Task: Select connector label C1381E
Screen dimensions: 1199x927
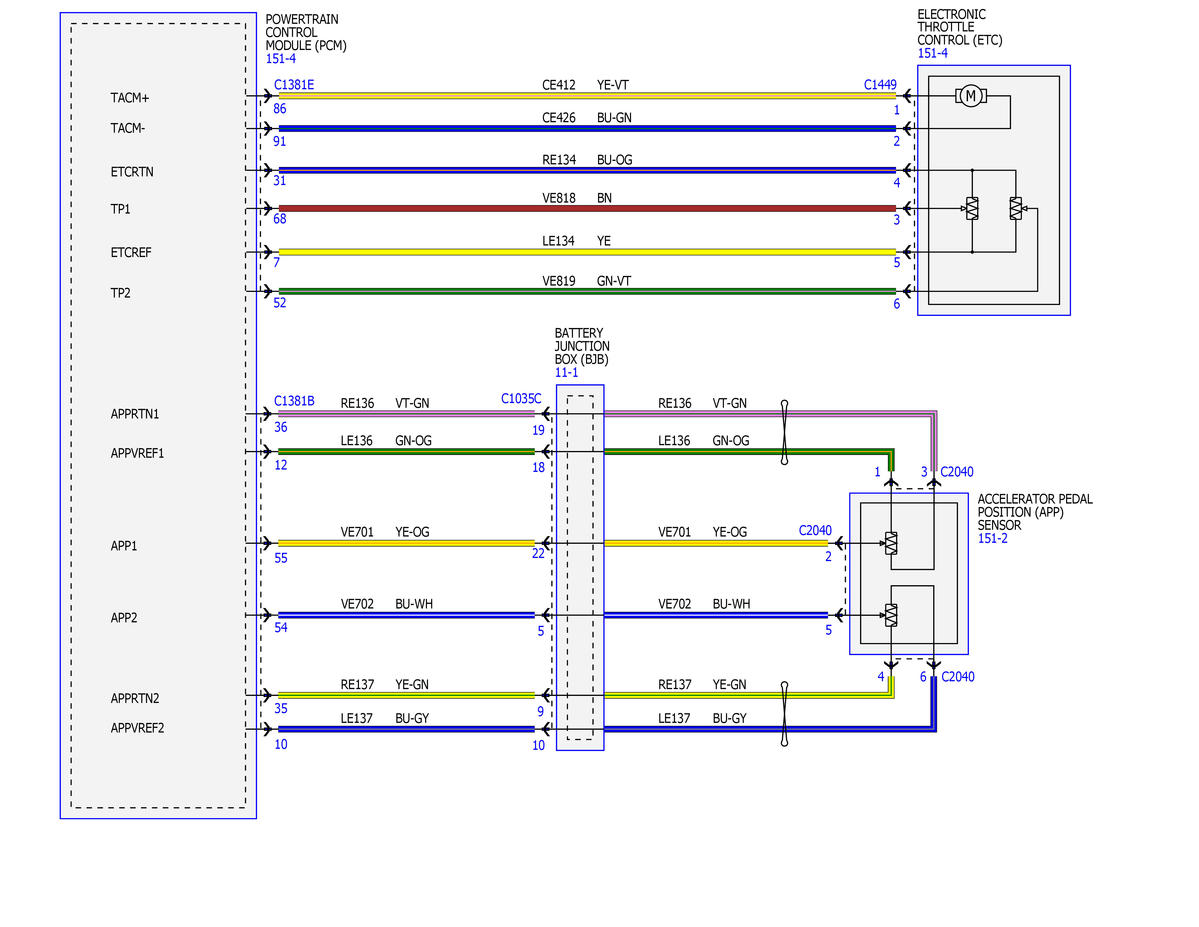Action: [x=294, y=85]
